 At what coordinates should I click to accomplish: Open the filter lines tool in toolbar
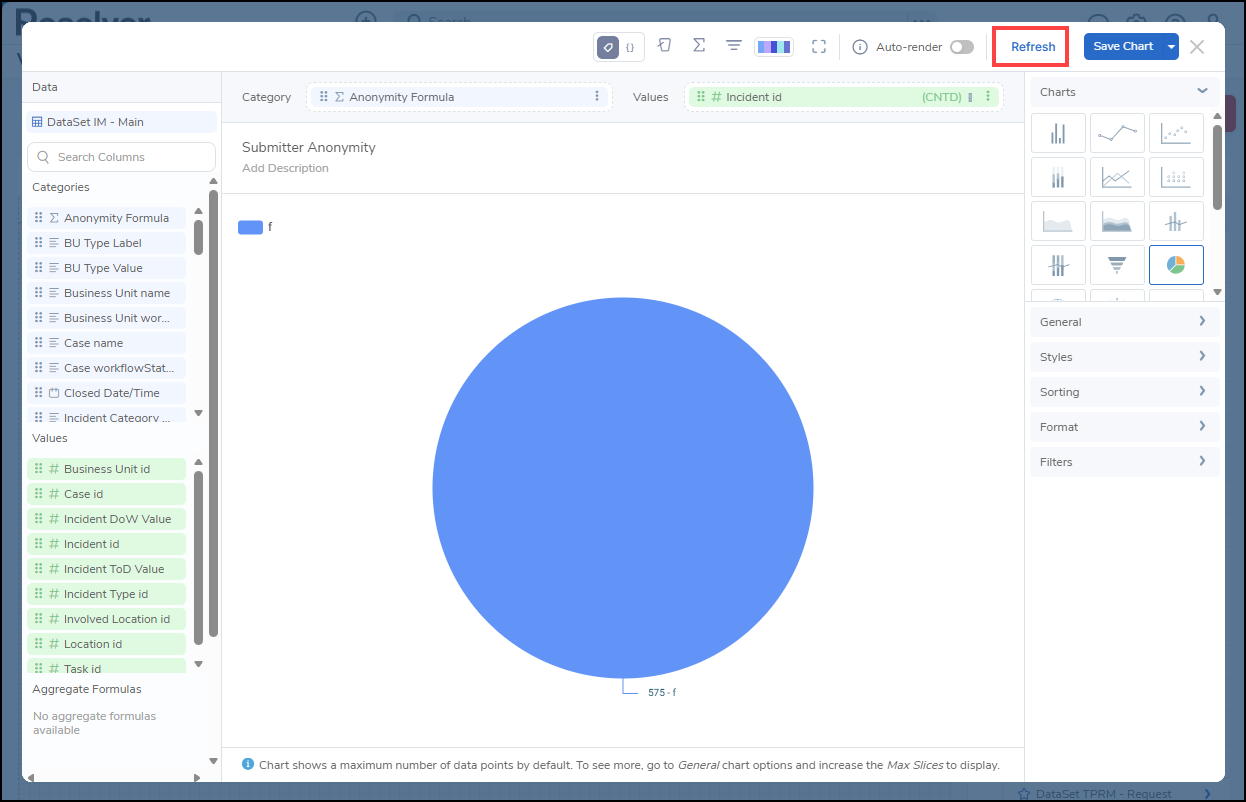(x=734, y=46)
